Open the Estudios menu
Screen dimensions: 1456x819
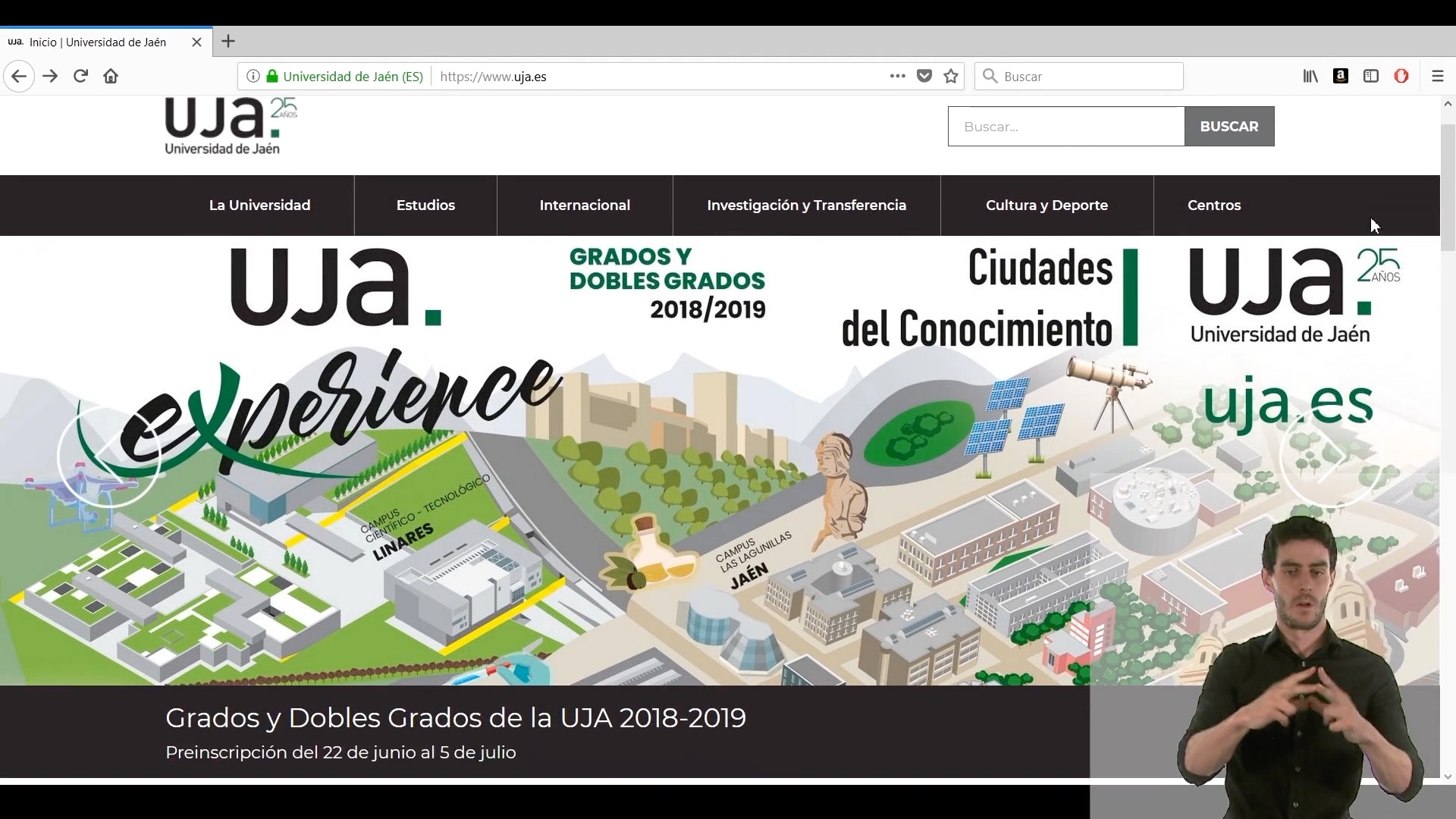(x=425, y=206)
